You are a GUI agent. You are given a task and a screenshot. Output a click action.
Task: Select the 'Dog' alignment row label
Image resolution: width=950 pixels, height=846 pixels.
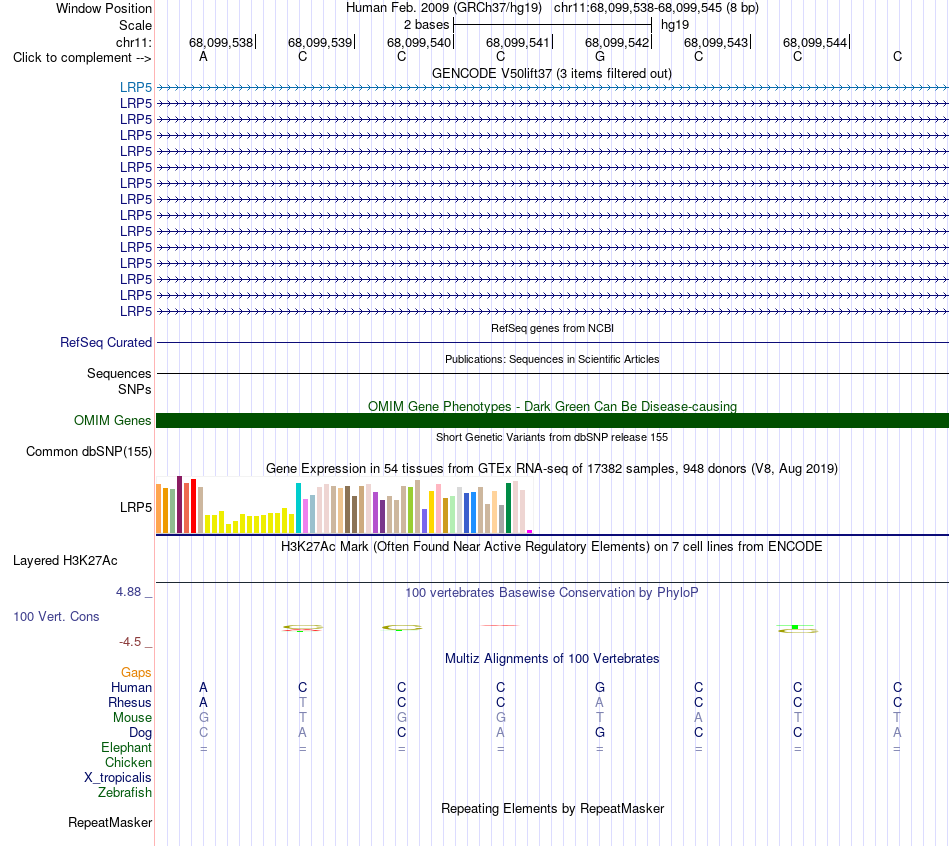(x=140, y=733)
